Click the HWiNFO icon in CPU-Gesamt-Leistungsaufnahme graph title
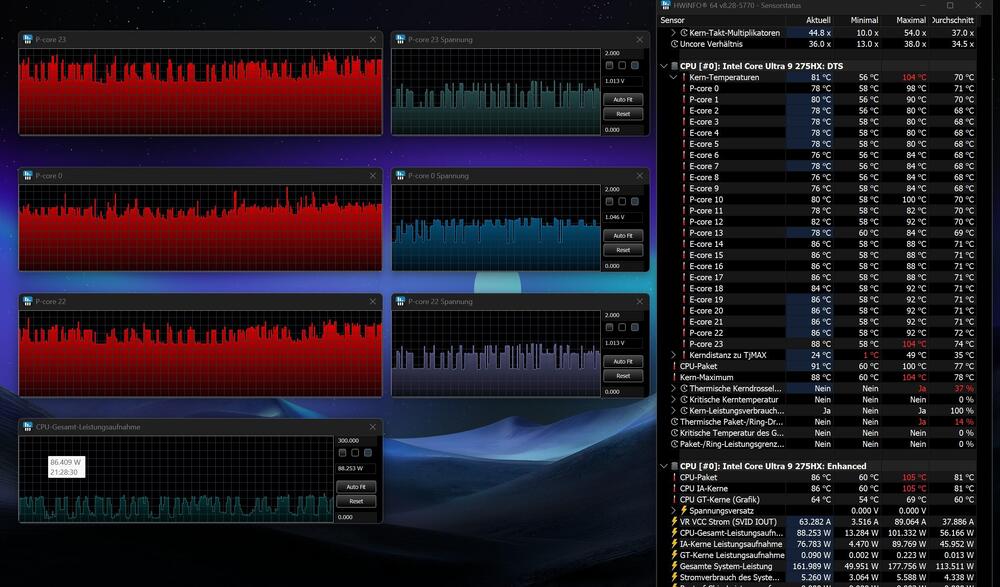 pos(28,427)
